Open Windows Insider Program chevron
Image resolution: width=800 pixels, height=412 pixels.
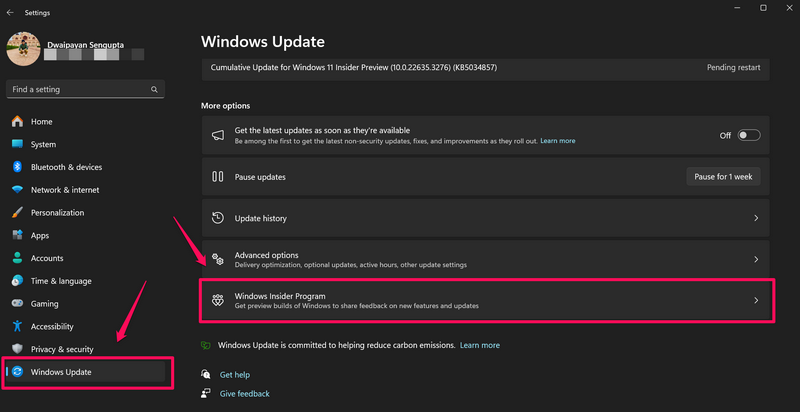coord(756,300)
